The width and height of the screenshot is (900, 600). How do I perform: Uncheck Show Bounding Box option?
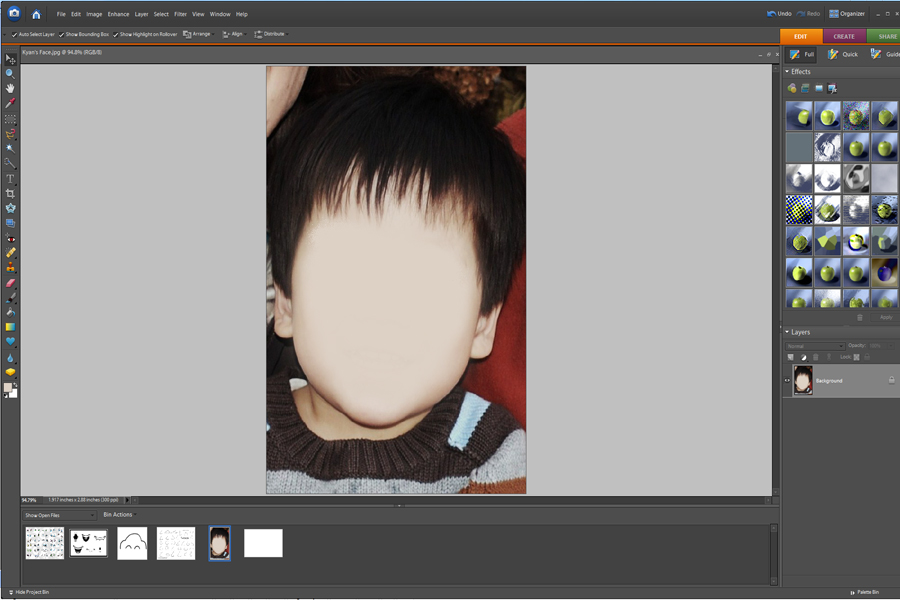tap(62, 34)
